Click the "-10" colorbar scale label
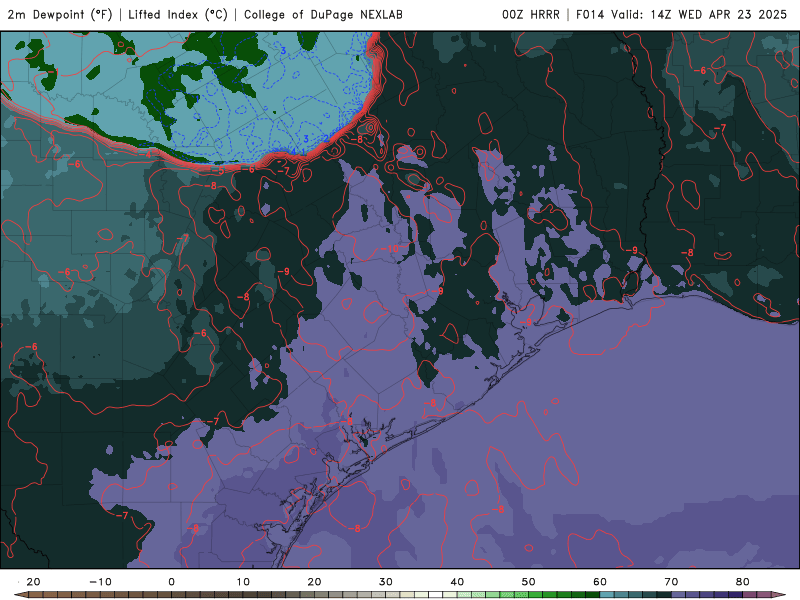800x600 pixels. click(100, 582)
